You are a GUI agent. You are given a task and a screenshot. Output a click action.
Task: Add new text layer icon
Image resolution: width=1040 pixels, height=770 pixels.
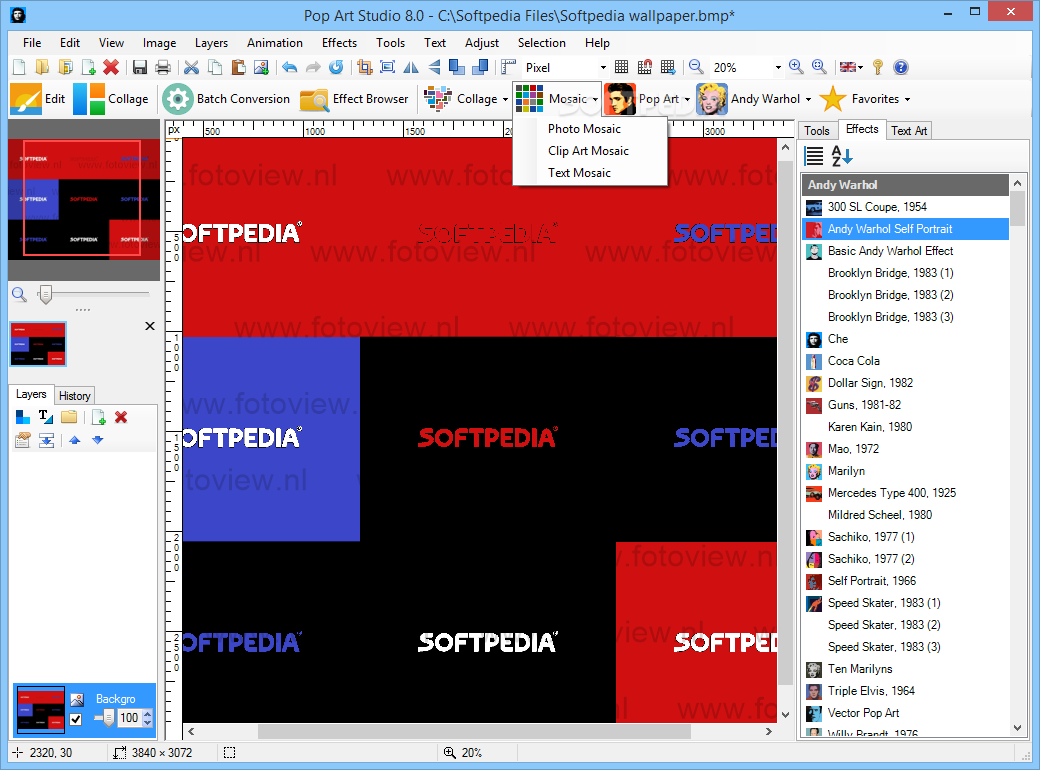46,417
